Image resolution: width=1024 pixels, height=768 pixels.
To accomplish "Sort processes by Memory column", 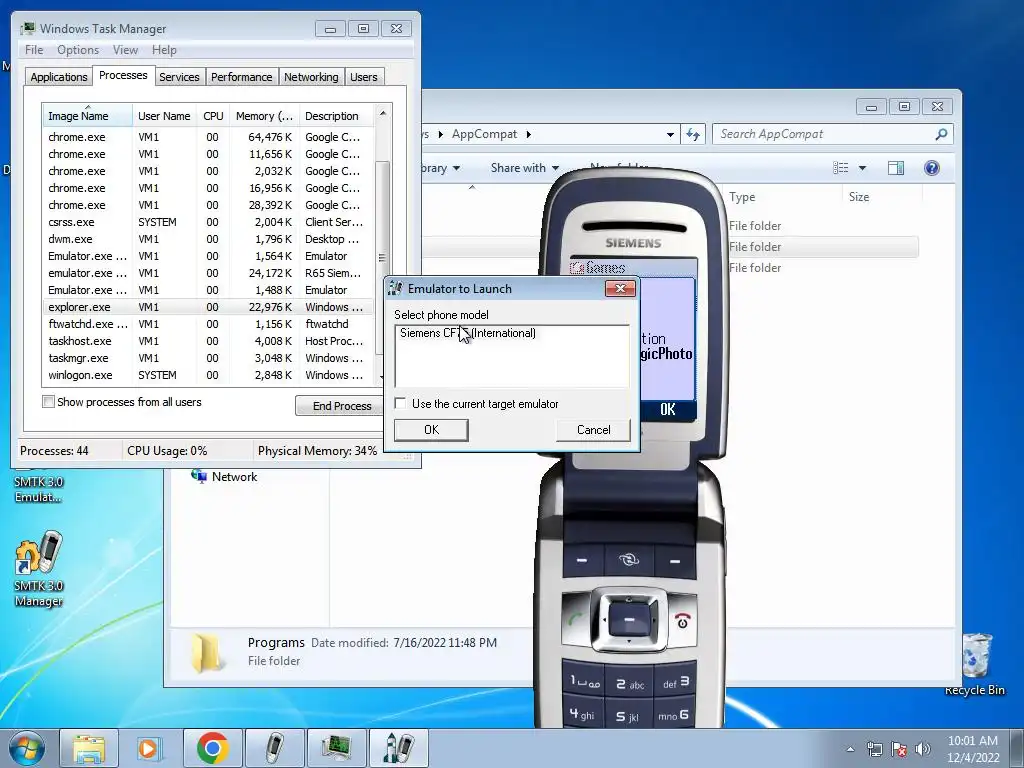I will click(x=264, y=116).
